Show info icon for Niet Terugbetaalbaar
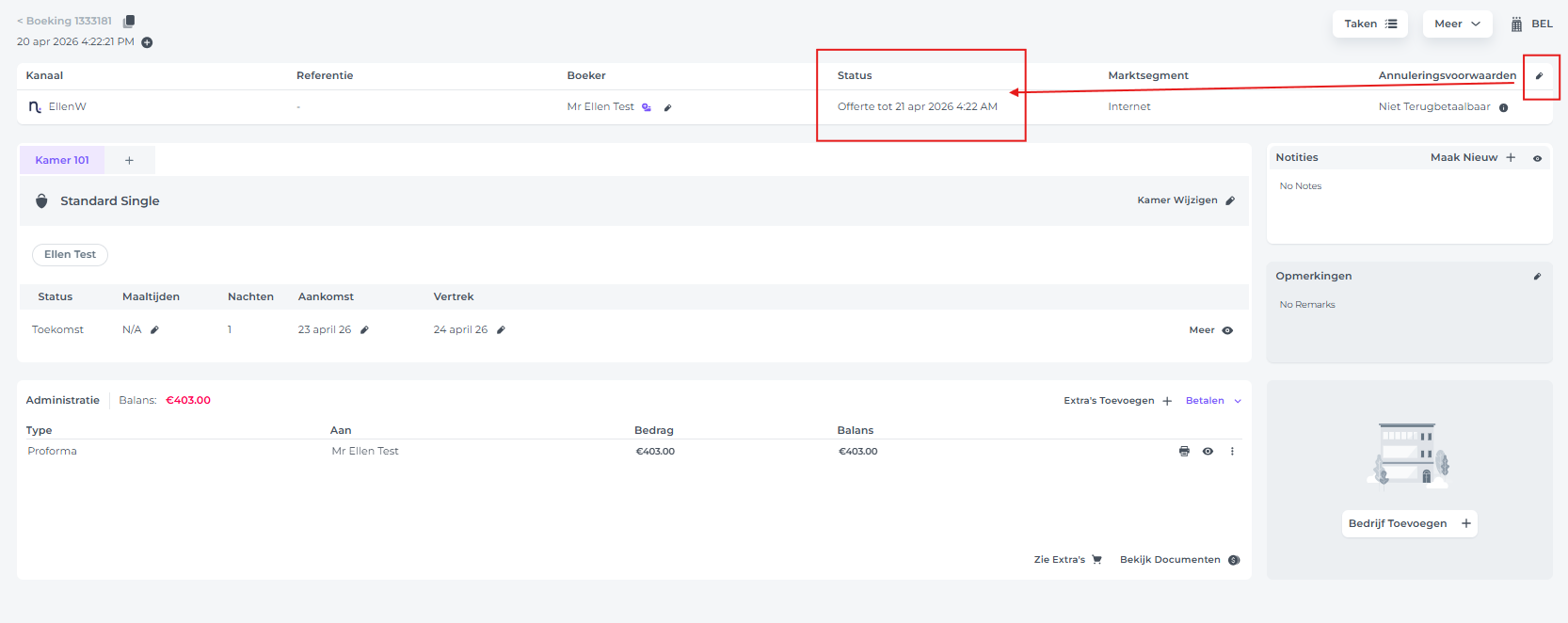This screenshot has width=1568, height=623. click(1503, 107)
